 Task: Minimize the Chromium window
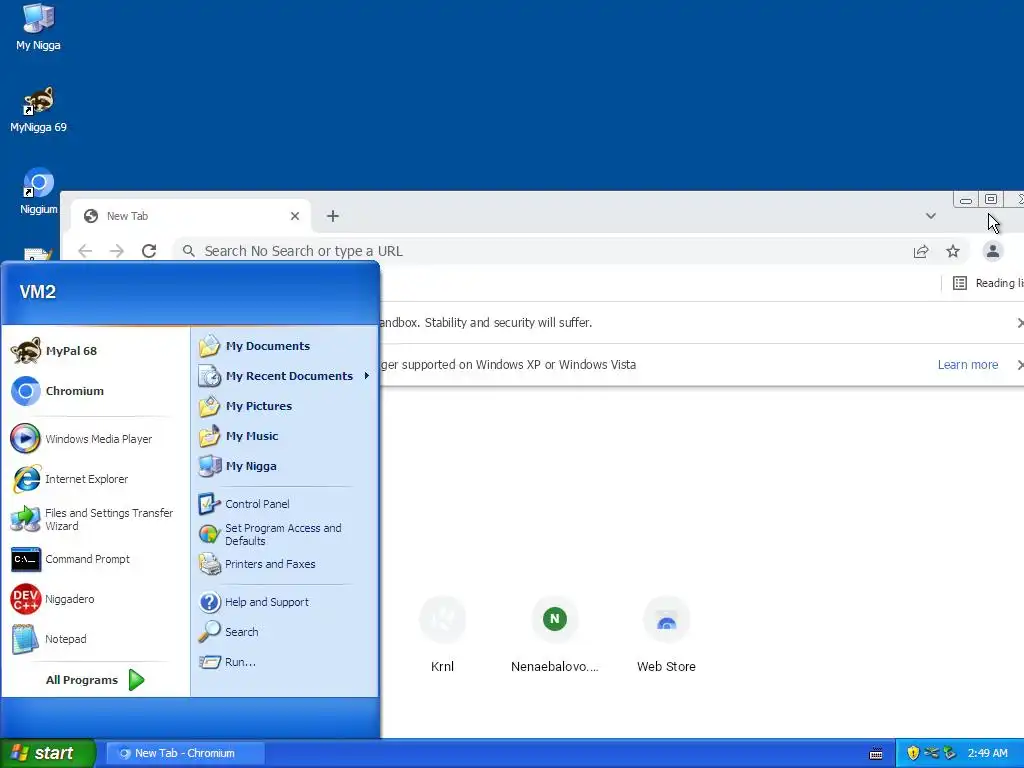(x=966, y=199)
